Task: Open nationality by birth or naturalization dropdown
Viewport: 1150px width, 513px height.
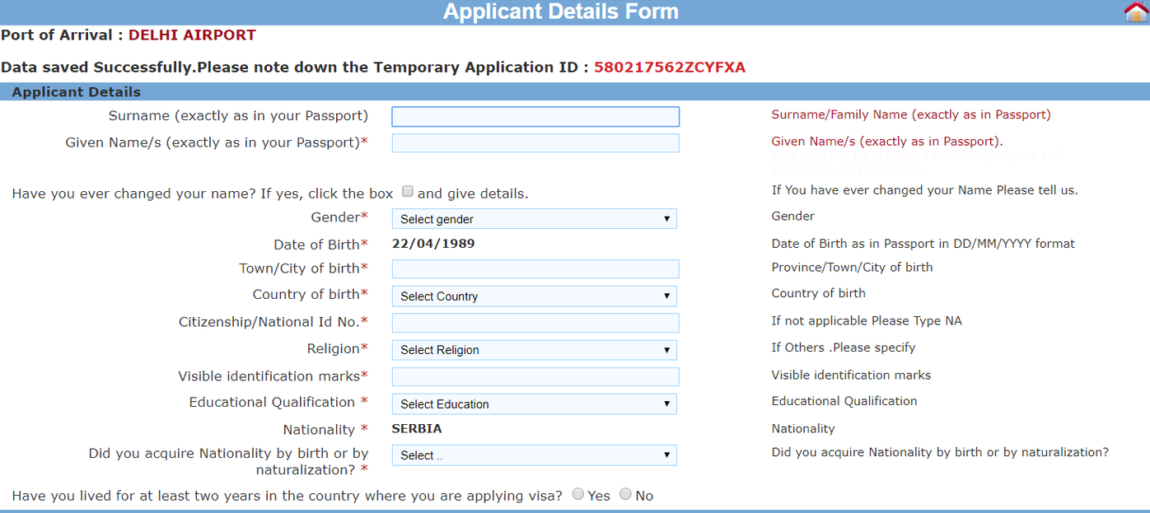Action: [534, 455]
